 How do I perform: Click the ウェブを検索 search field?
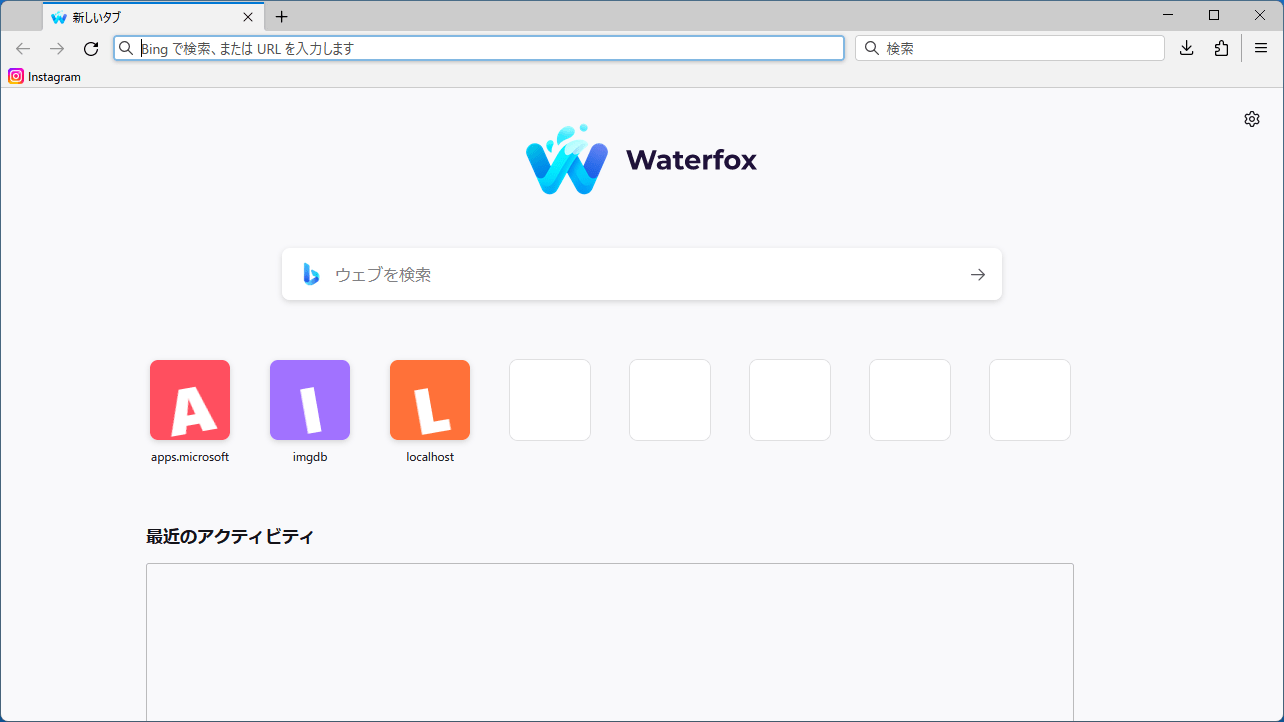pyautogui.click(x=642, y=274)
